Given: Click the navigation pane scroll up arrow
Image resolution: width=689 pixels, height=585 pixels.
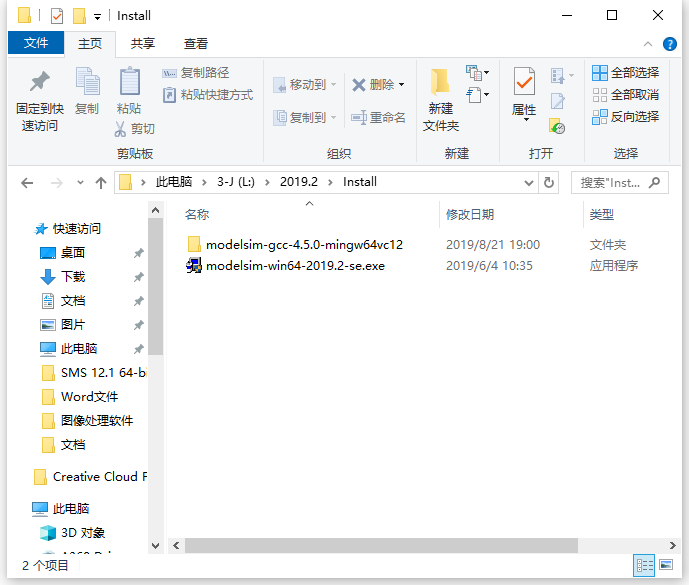Looking at the screenshot, I should 155,211.
